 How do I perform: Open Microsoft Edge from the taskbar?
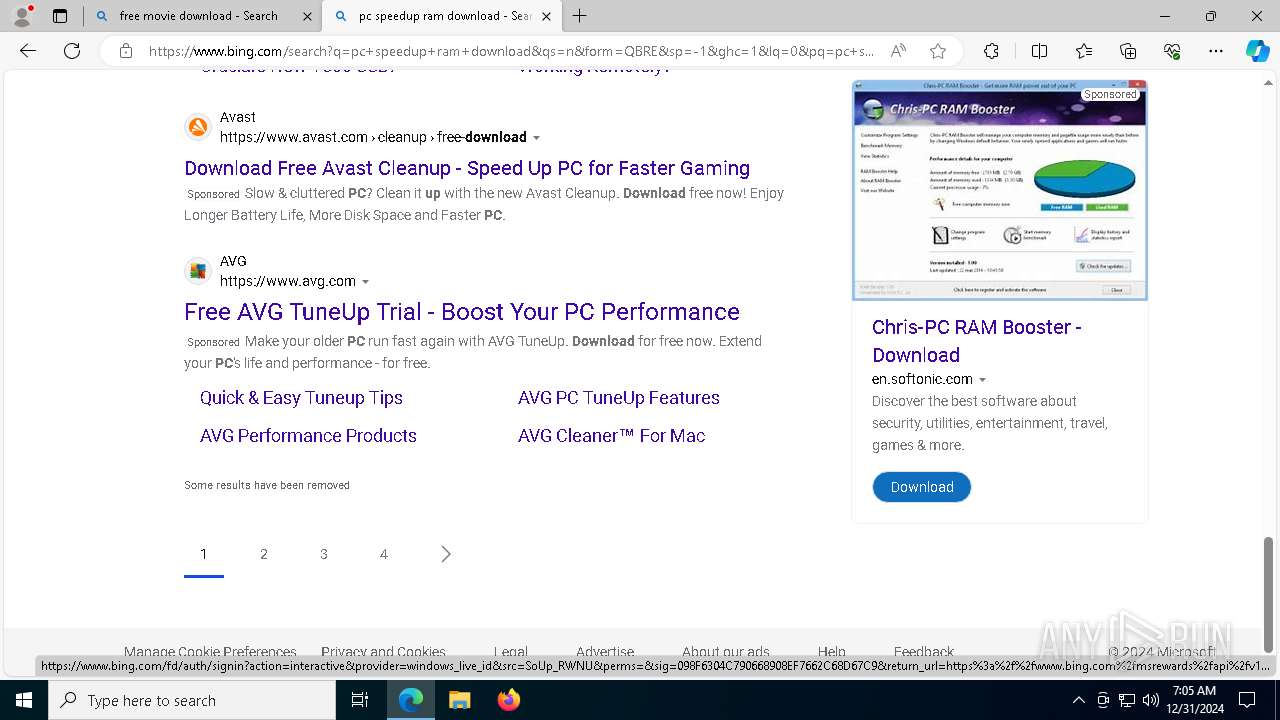(x=411, y=700)
